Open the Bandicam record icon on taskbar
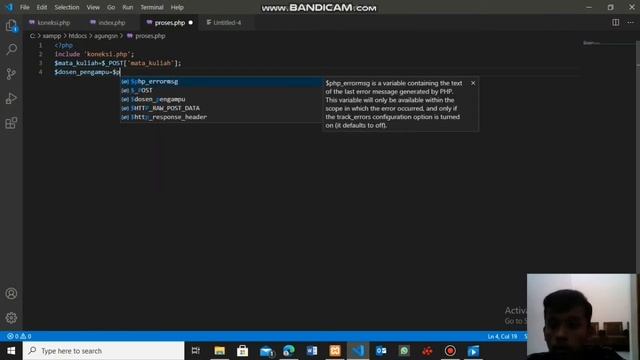 (x=450, y=351)
